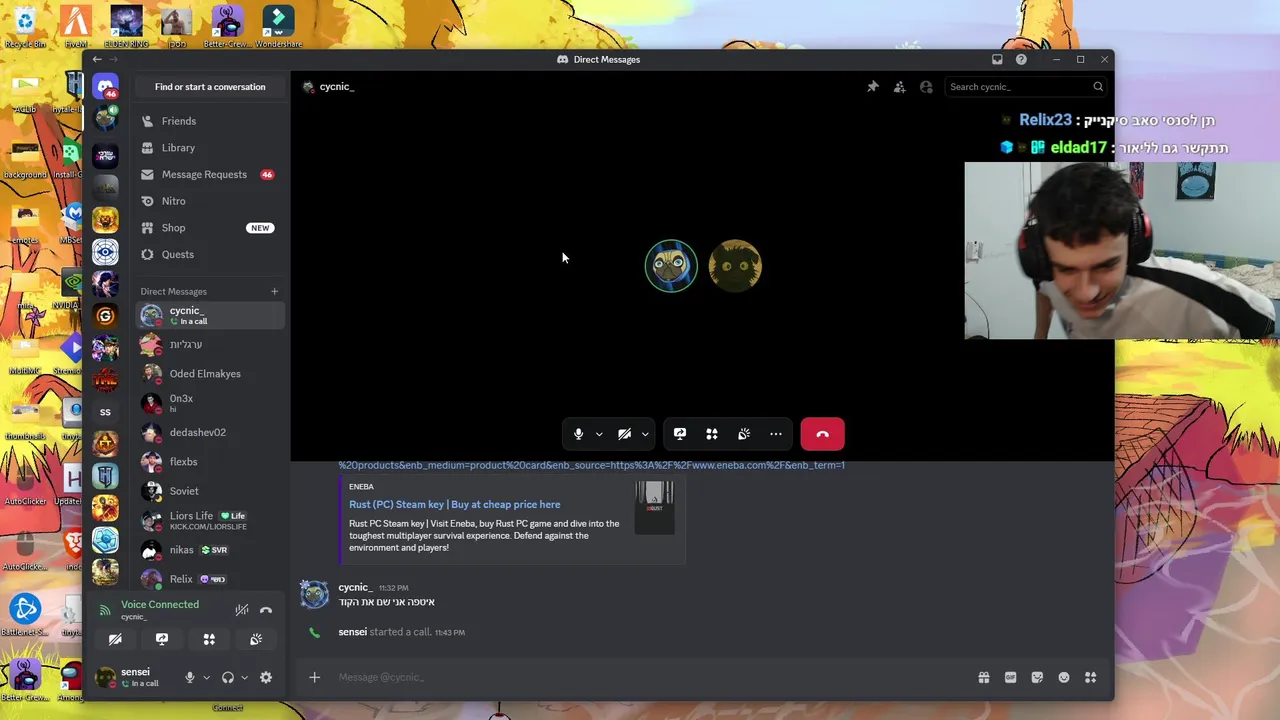Open Wondershare desktop shortcut
Image resolution: width=1280 pixels, height=720 pixels.
(278, 26)
